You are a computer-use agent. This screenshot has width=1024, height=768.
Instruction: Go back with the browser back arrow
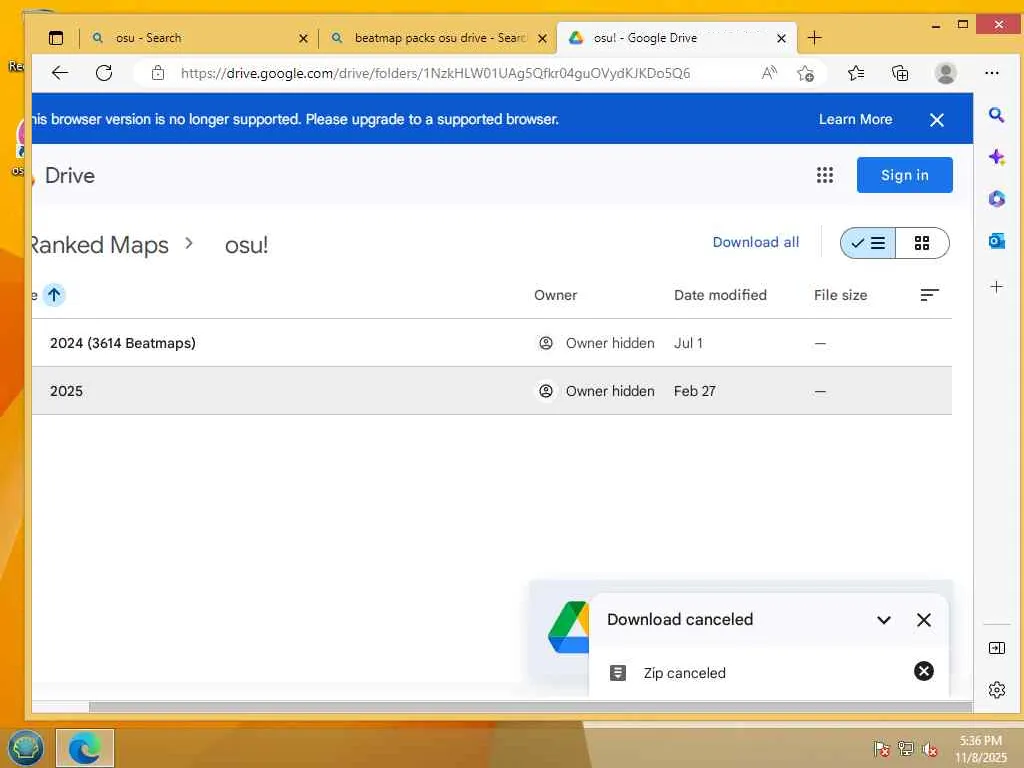point(59,73)
